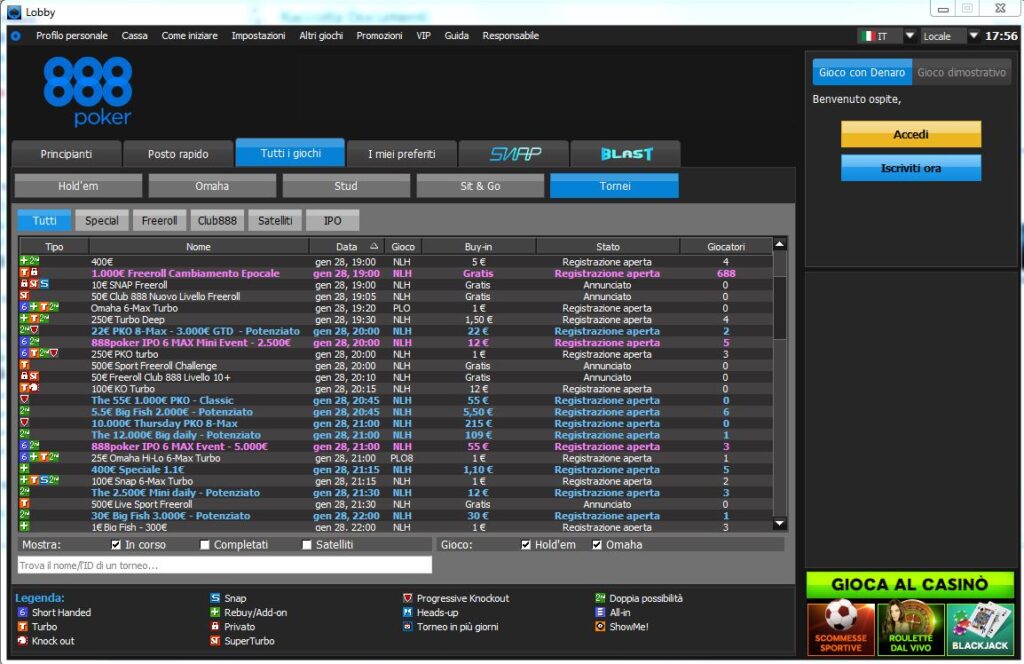Sort by the Giocatori column header
This screenshot has width=1024, height=664.
726,247
